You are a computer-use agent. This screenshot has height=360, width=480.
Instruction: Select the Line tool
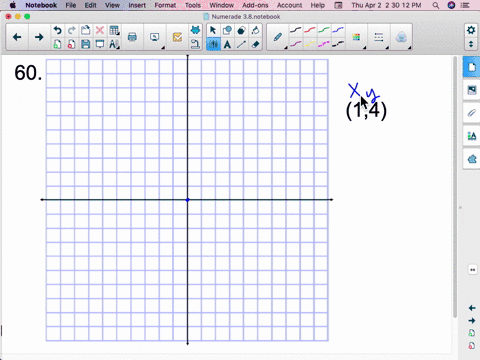point(241,44)
